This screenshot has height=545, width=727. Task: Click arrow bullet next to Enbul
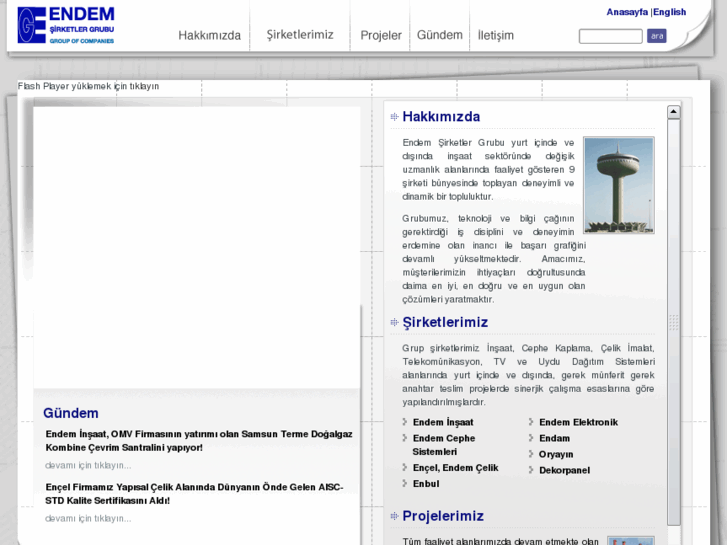click(405, 483)
